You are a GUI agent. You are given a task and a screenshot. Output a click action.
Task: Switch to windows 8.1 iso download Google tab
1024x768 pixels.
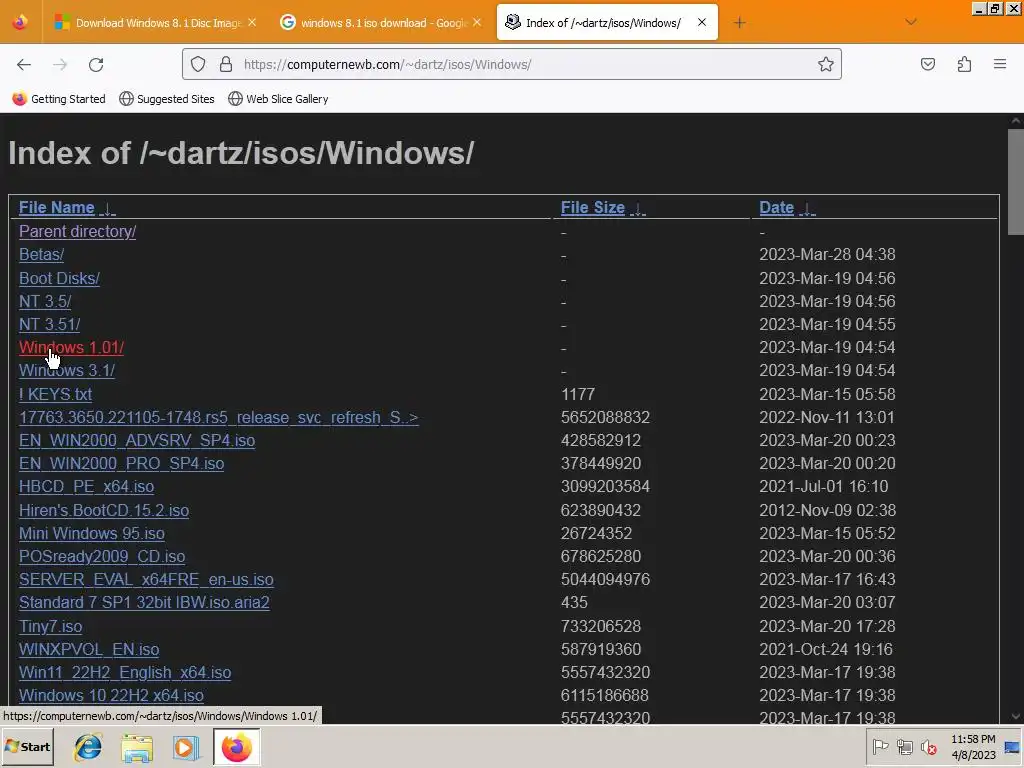[x=381, y=22]
